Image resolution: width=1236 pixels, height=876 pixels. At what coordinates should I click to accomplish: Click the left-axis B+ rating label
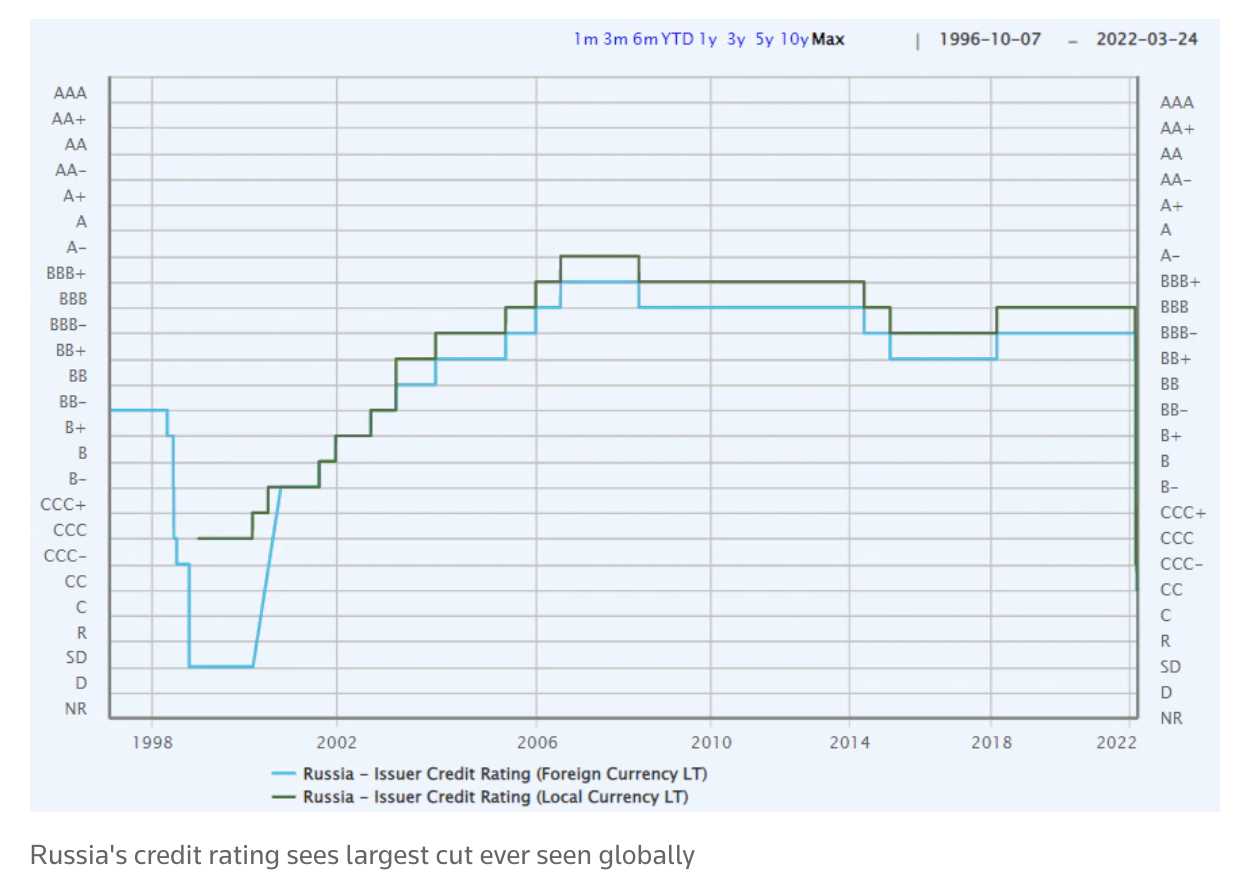[76, 428]
